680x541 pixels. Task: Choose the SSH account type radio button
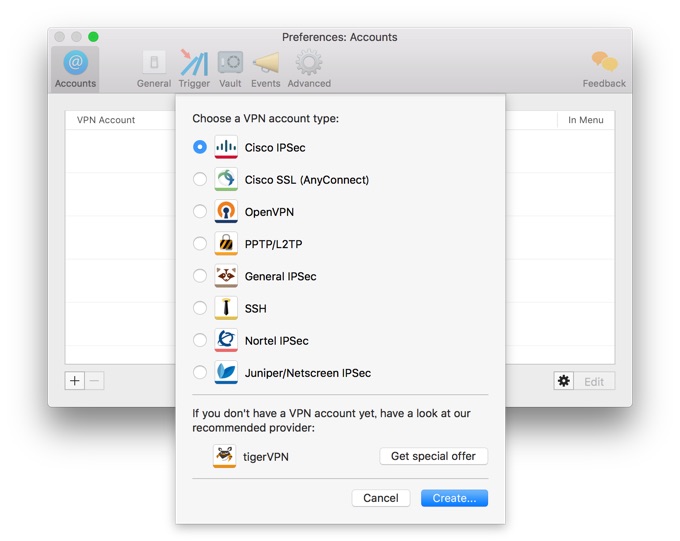click(200, 308)
